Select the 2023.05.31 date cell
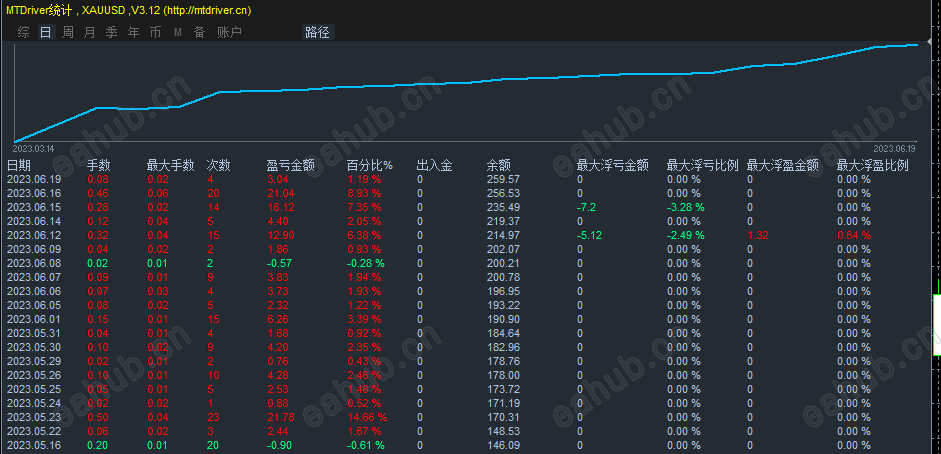Image resolution: width=941 pixels, height=454 pixels. coord(33,333)
